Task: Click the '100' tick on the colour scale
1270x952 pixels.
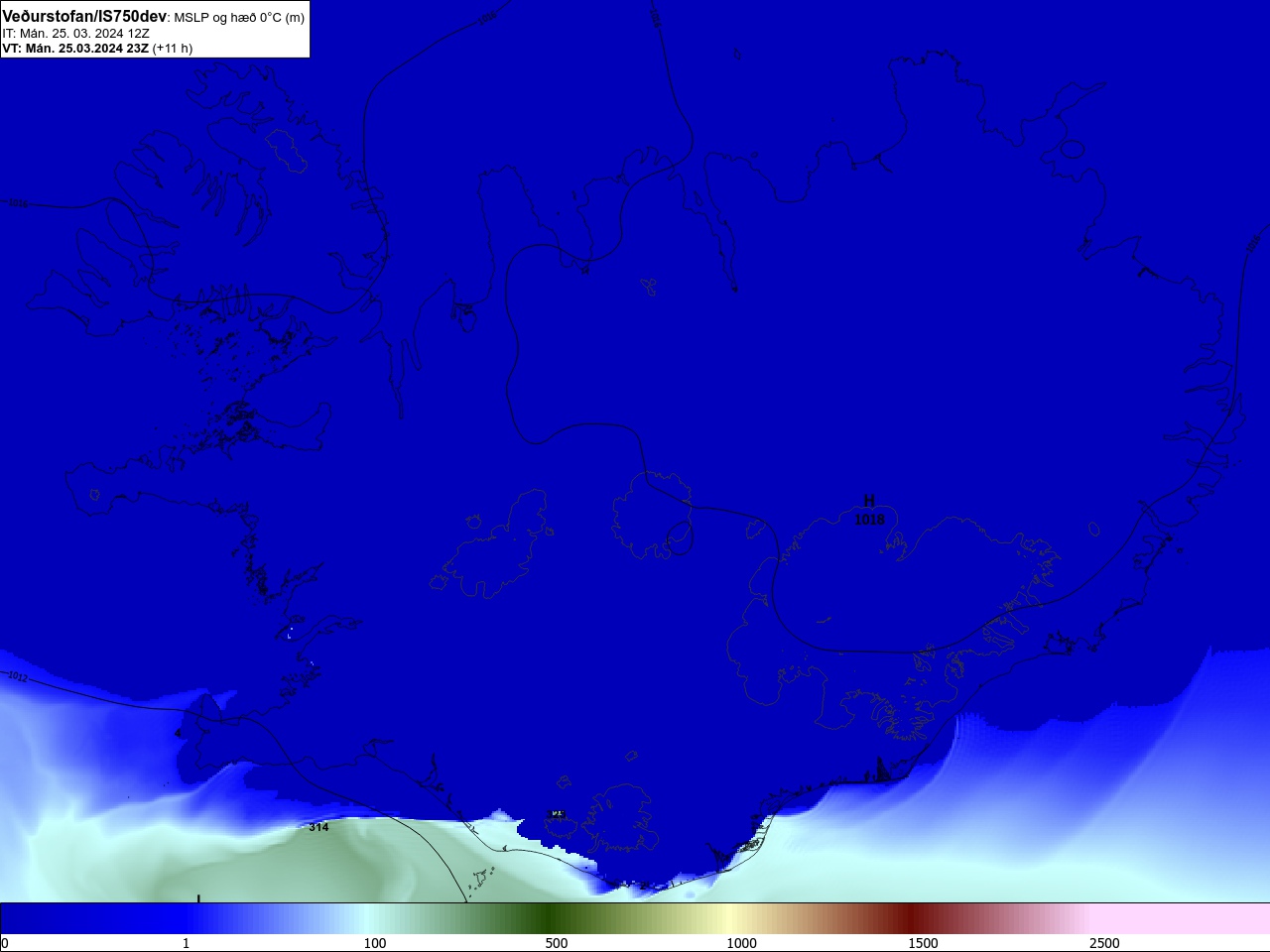Action: [x=375, y=943]
